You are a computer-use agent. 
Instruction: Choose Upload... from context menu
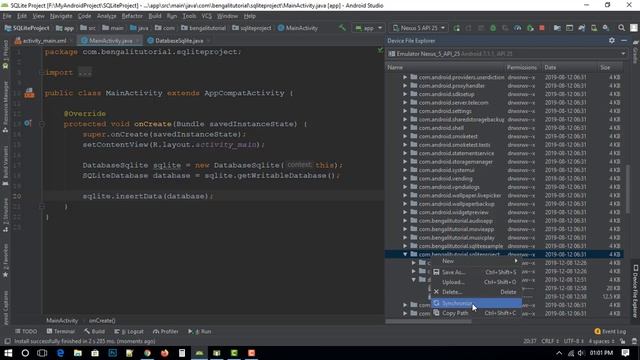[476, 282]
